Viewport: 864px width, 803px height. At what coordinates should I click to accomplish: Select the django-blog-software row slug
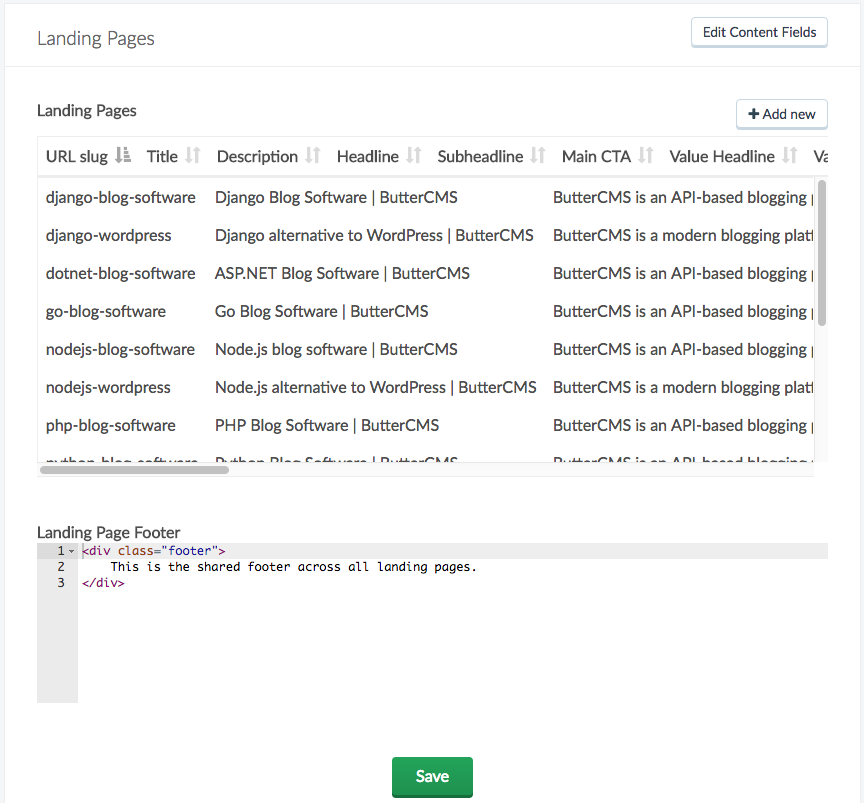click(x=121, y=197)
